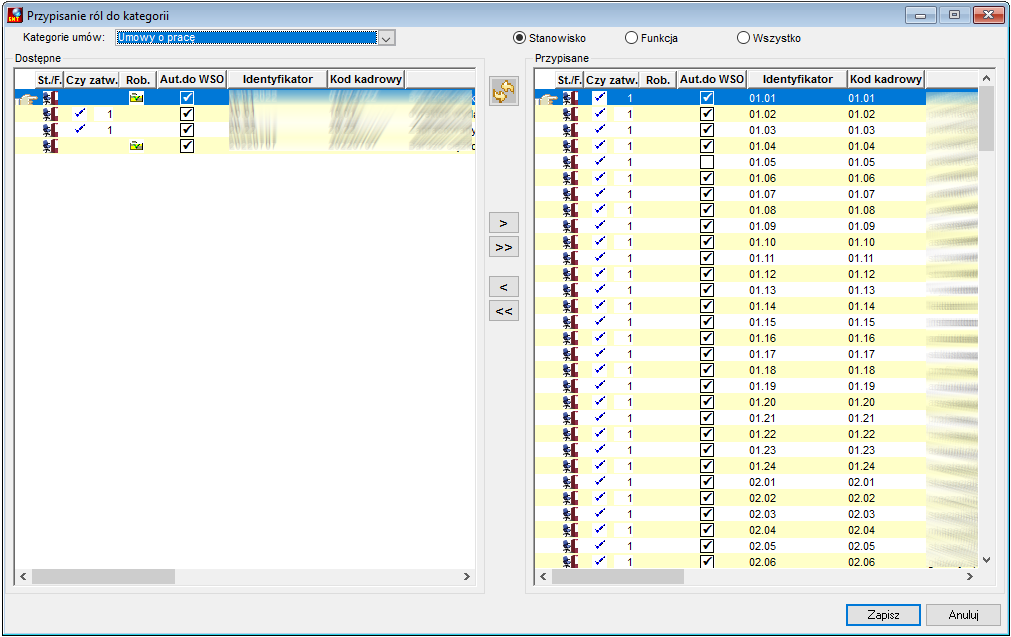Click the Przypisane horizontal scroll right arrow
Viewport: 1011px width, 637px height.
tap(969, 576)
